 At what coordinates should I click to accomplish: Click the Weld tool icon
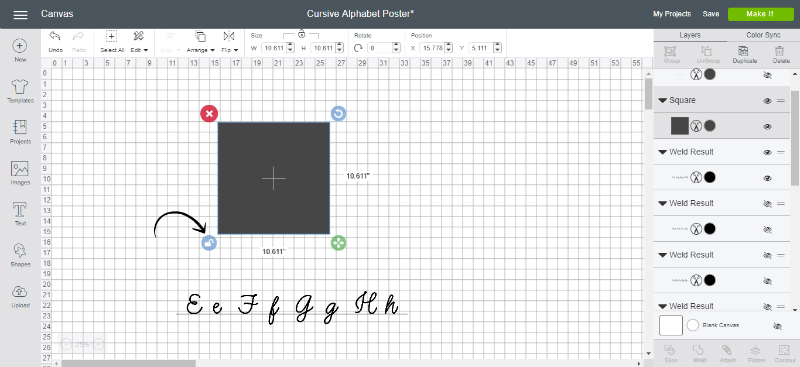click(x=698, y=350)
